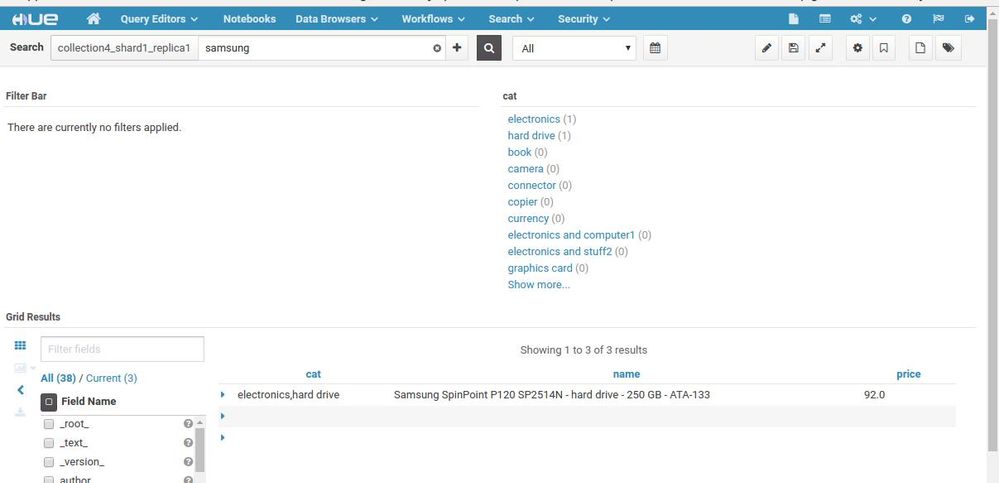The height and width of the screenshot is (483, 999).
Task: Save the dashboard with the floppy icon
Action: click(793, 48)
